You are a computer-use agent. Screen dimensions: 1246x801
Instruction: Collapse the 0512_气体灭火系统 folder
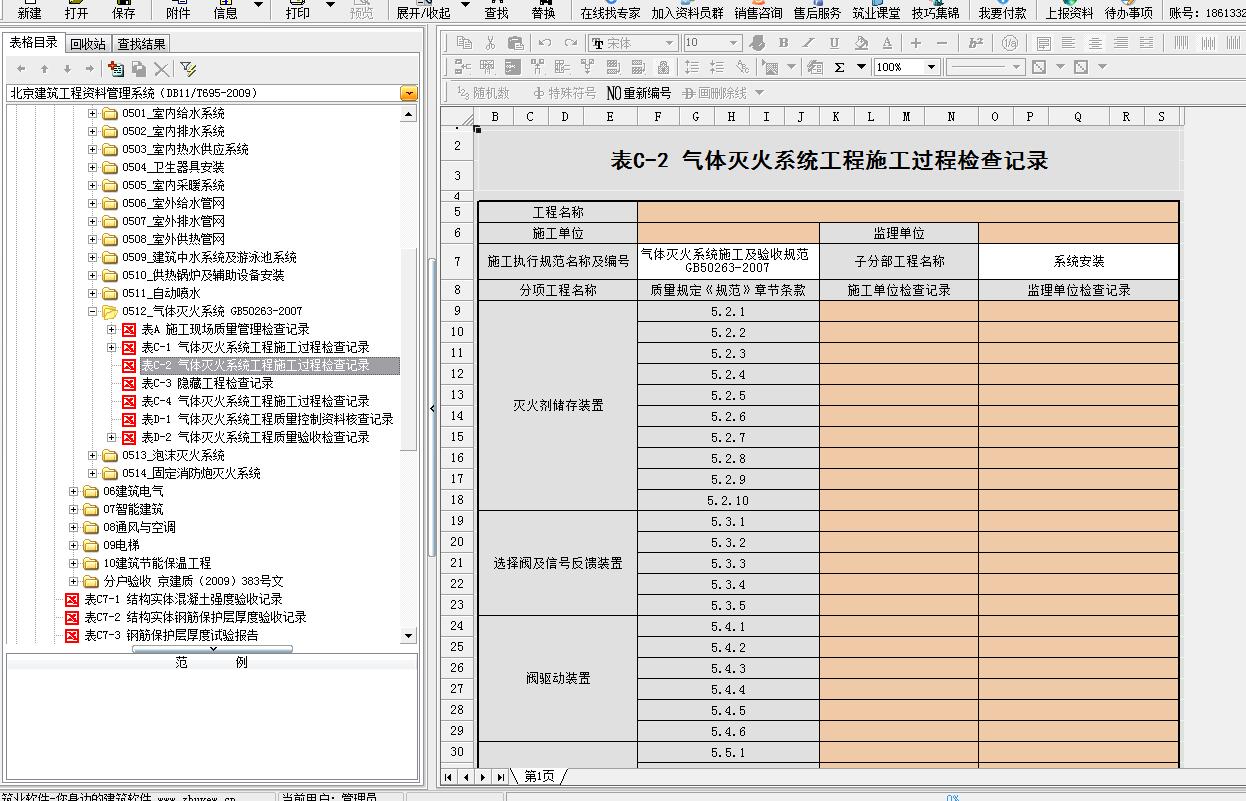click(93, 311)
